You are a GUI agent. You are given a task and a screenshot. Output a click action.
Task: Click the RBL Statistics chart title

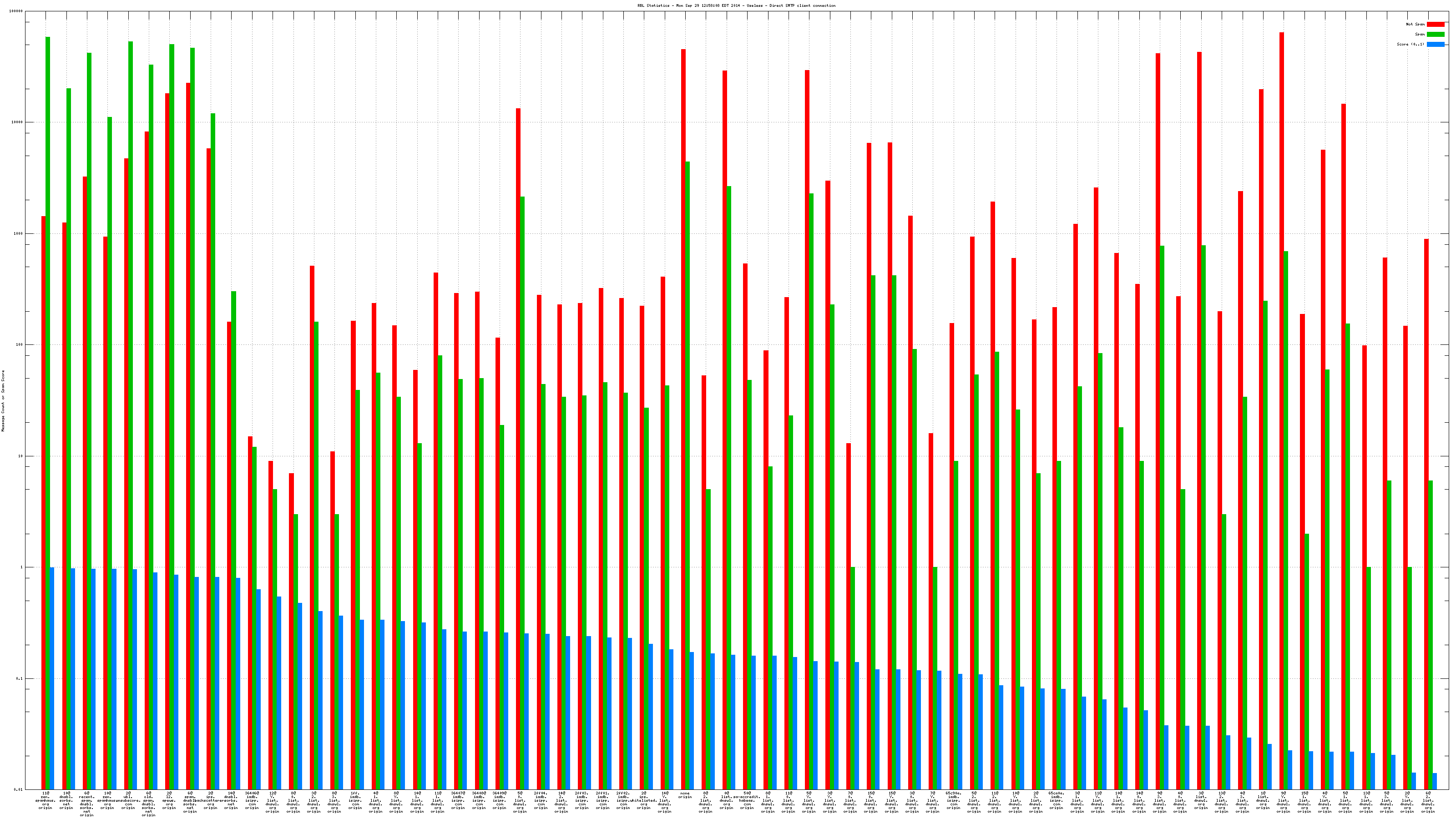click(736, 5)
